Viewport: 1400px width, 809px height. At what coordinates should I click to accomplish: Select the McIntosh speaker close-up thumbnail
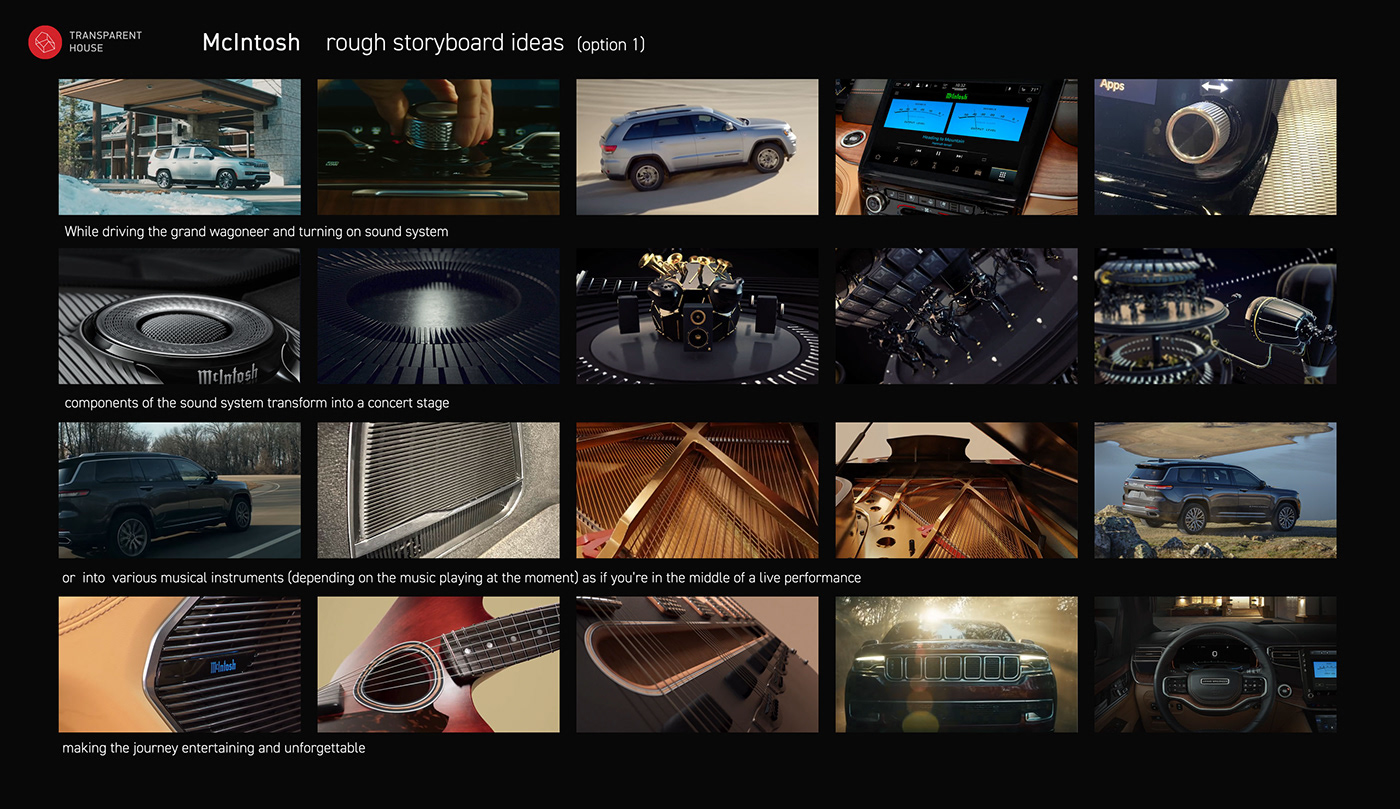(179, 316)
